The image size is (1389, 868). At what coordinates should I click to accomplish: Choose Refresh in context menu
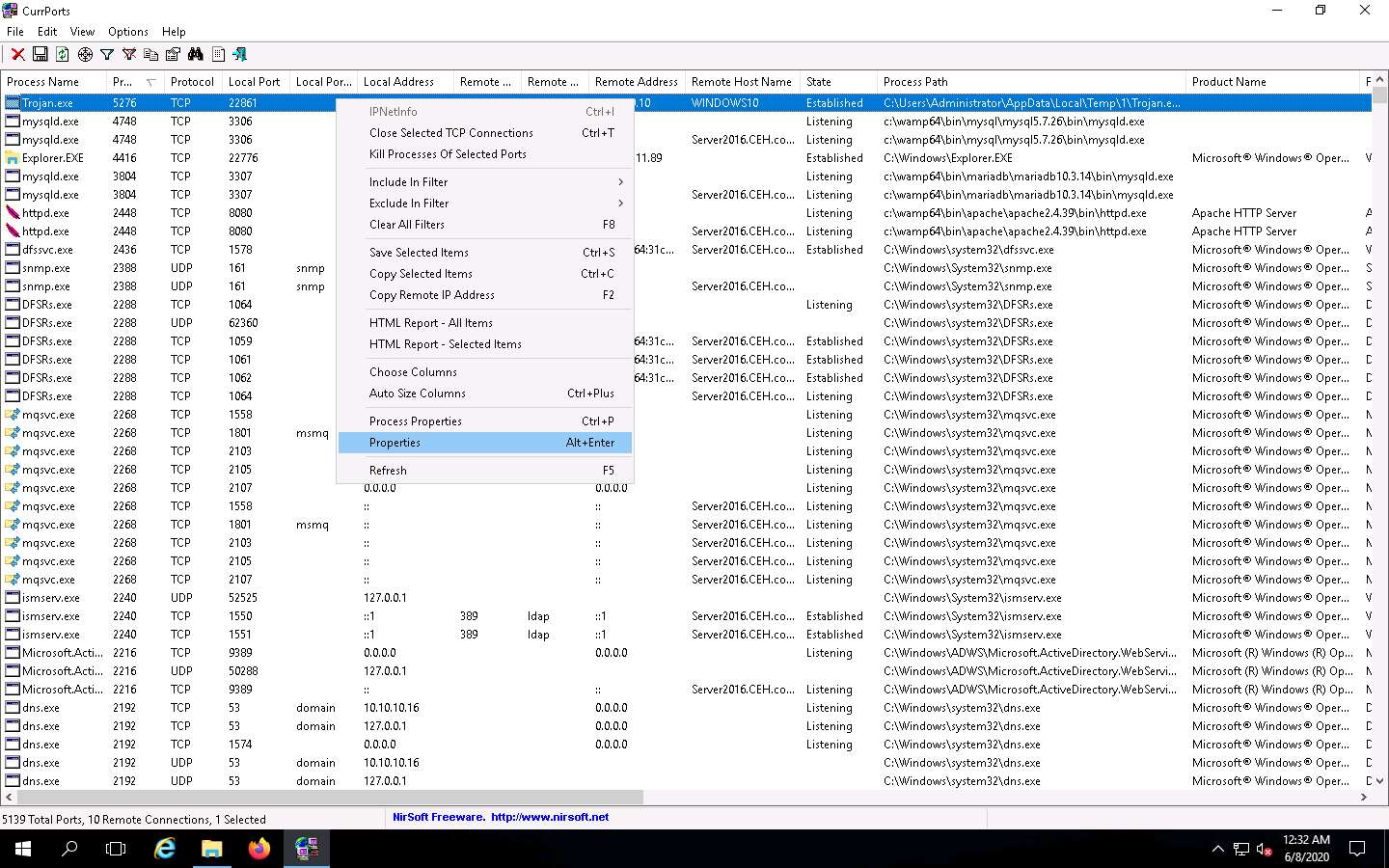pyautogui.click(x=484, y=470)
